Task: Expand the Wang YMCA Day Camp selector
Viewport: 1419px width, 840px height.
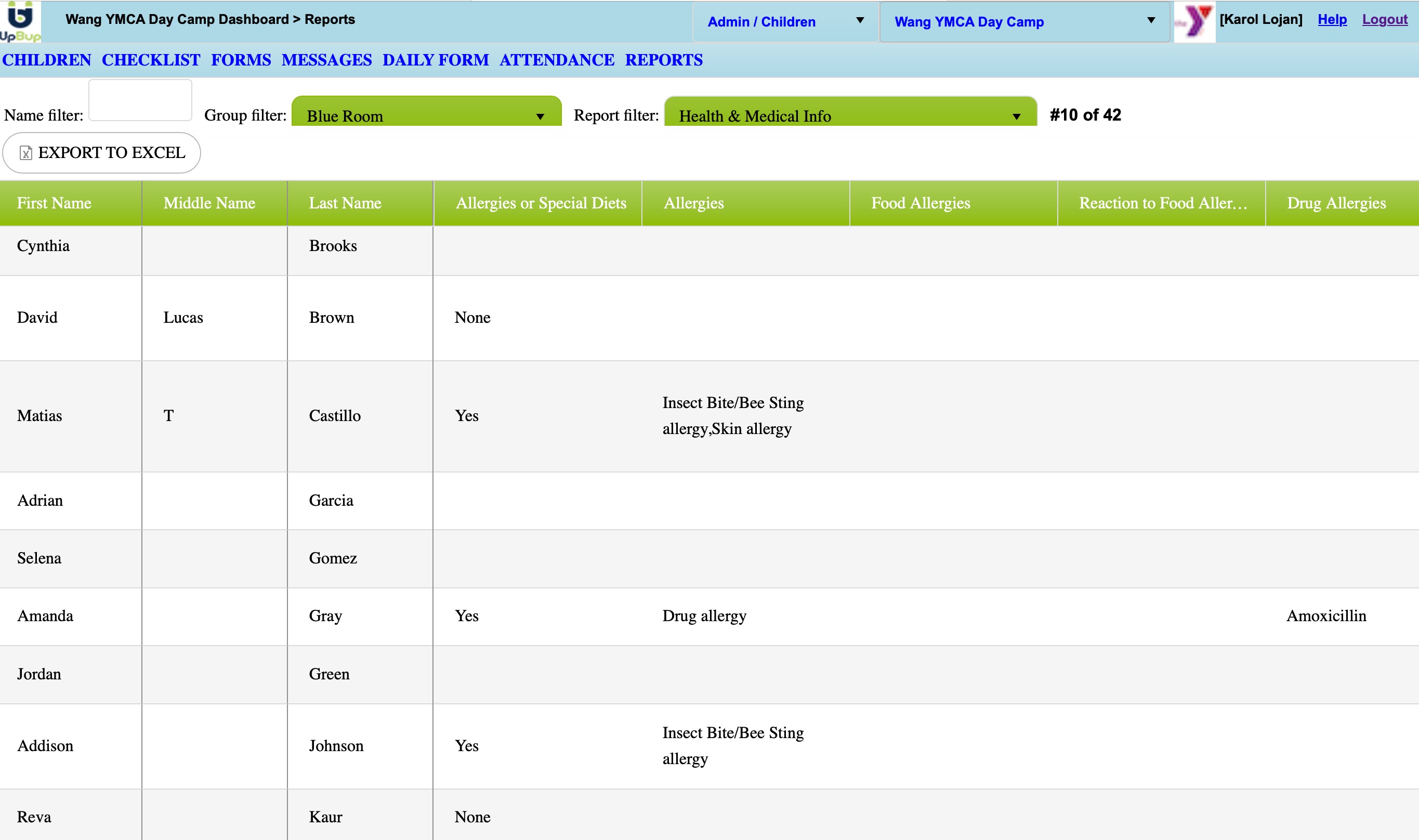Action: pyautogui.click(x=1024, y=21)
